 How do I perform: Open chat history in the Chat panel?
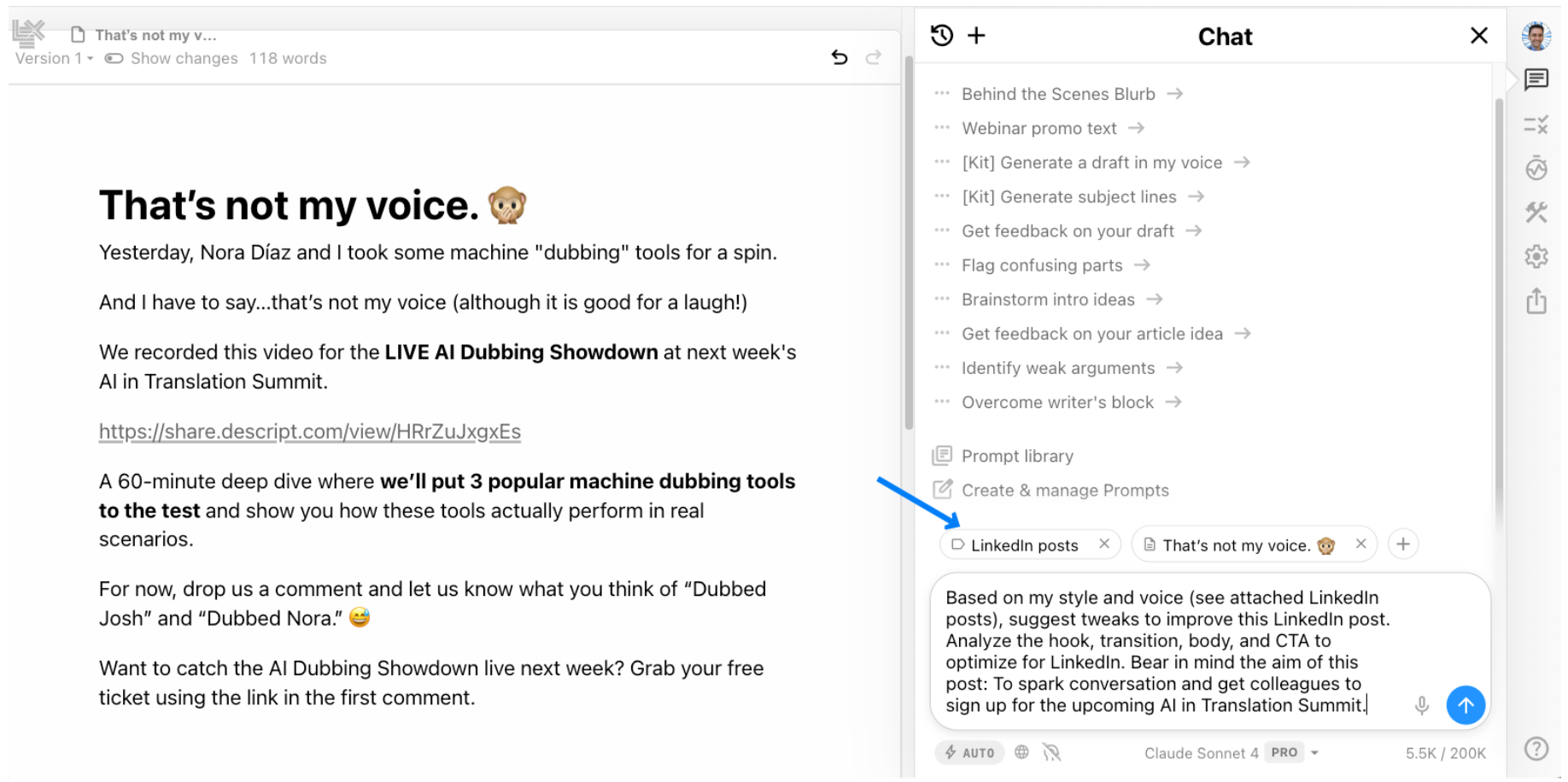click(942, 36)
